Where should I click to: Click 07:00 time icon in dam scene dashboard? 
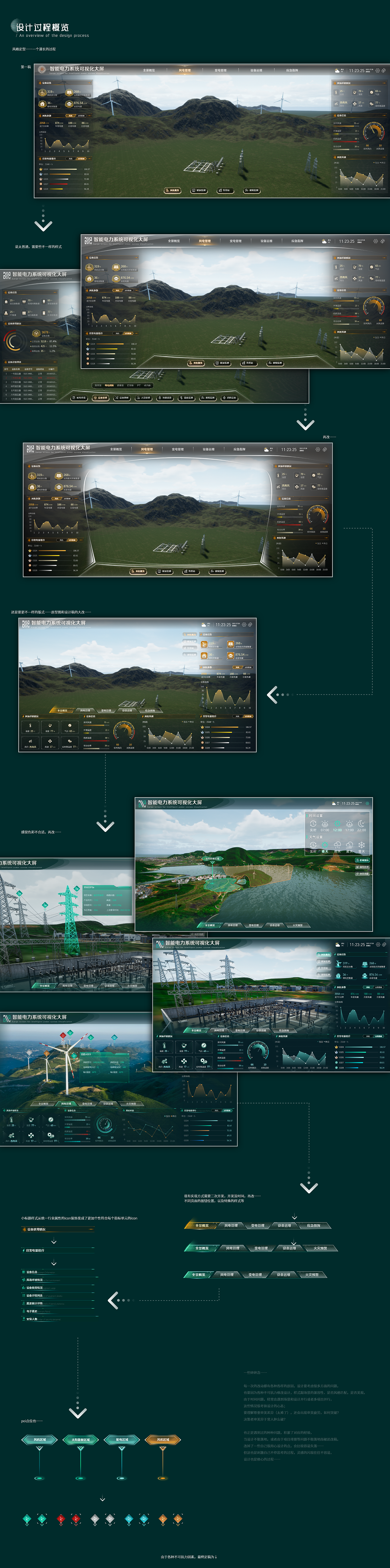[325, 825]
